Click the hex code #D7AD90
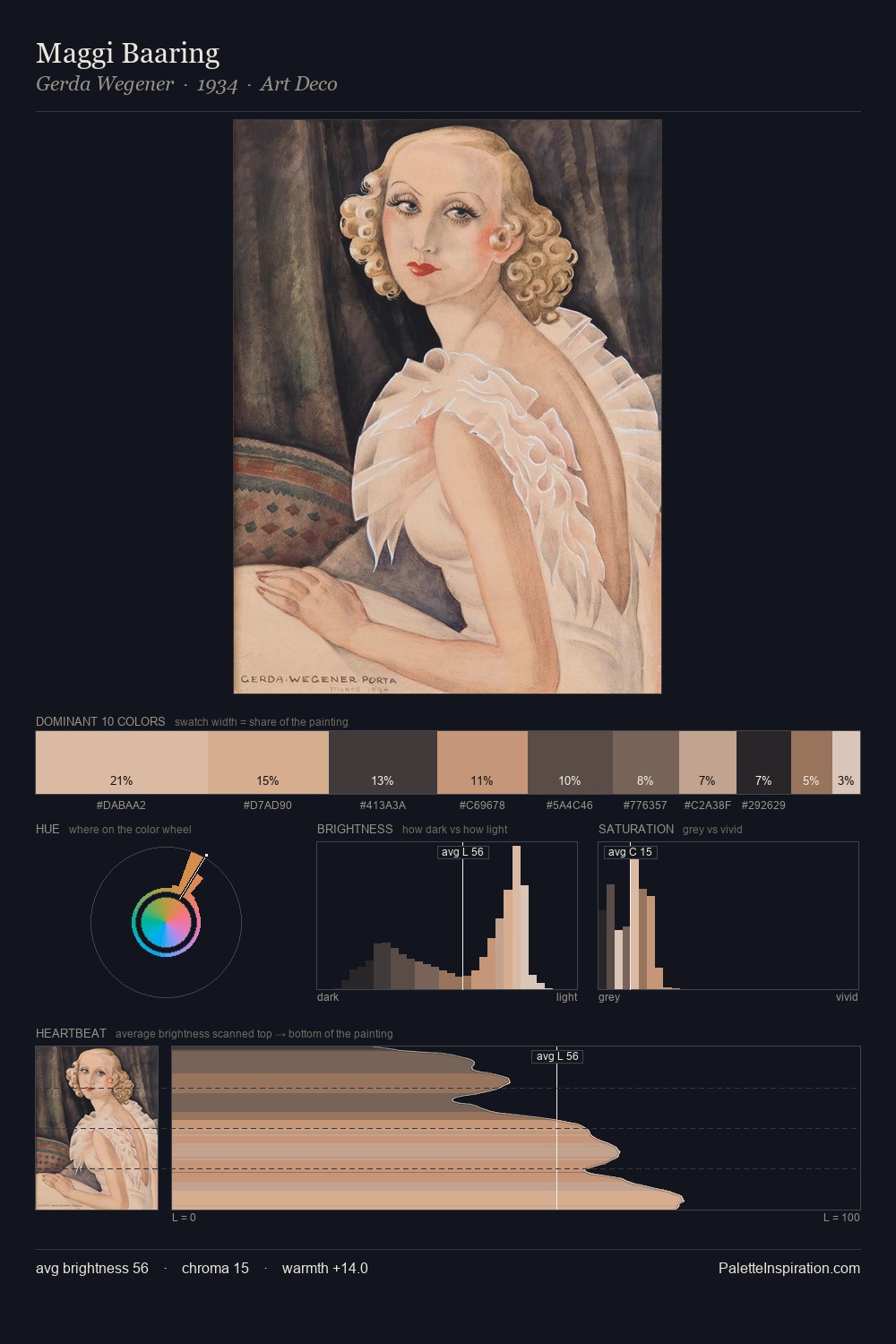The height and width of the screenshot is (1344, 896). click(268, 806)
